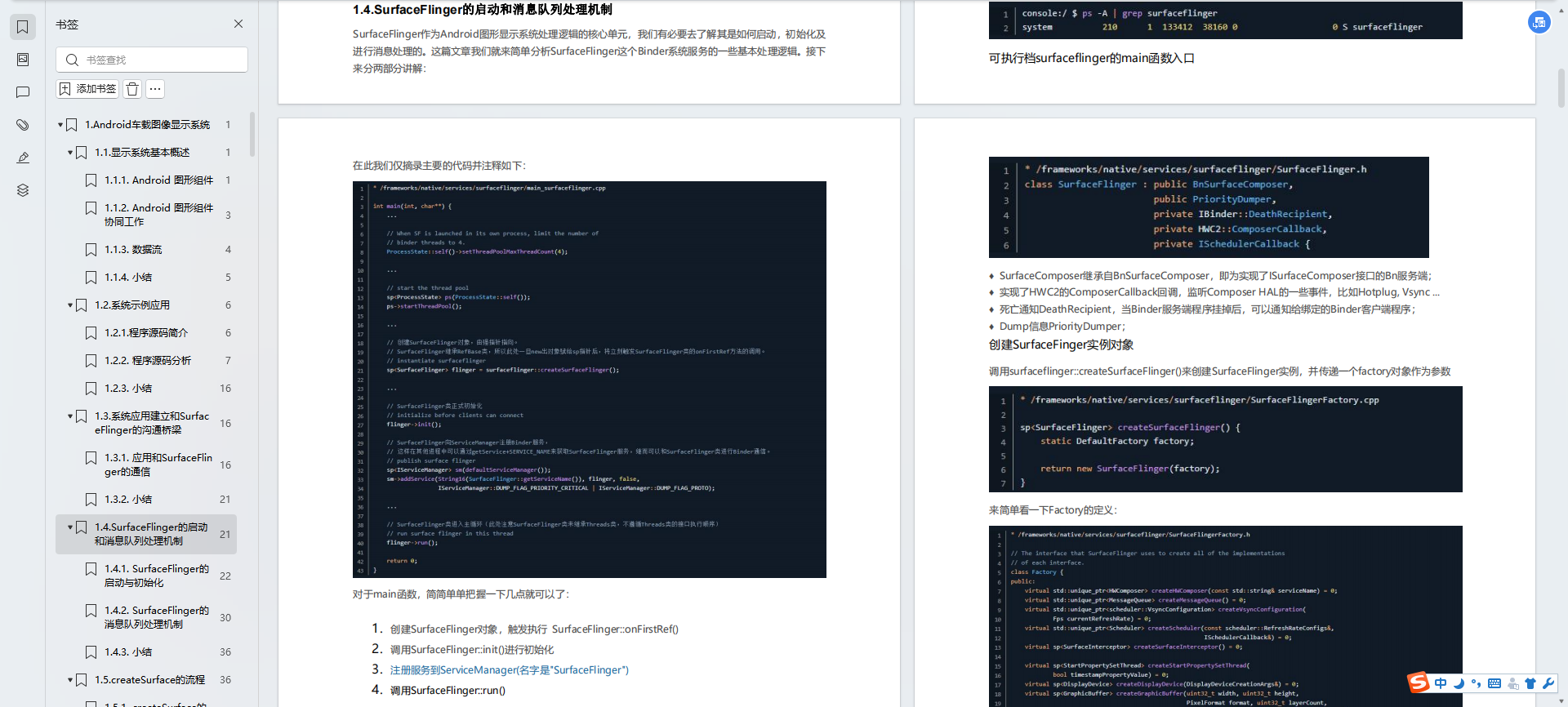This screenshot has height=707, width=1568.
Task: Open the bookmarks panel icon in the sidebar
Action: coord(23,27)
